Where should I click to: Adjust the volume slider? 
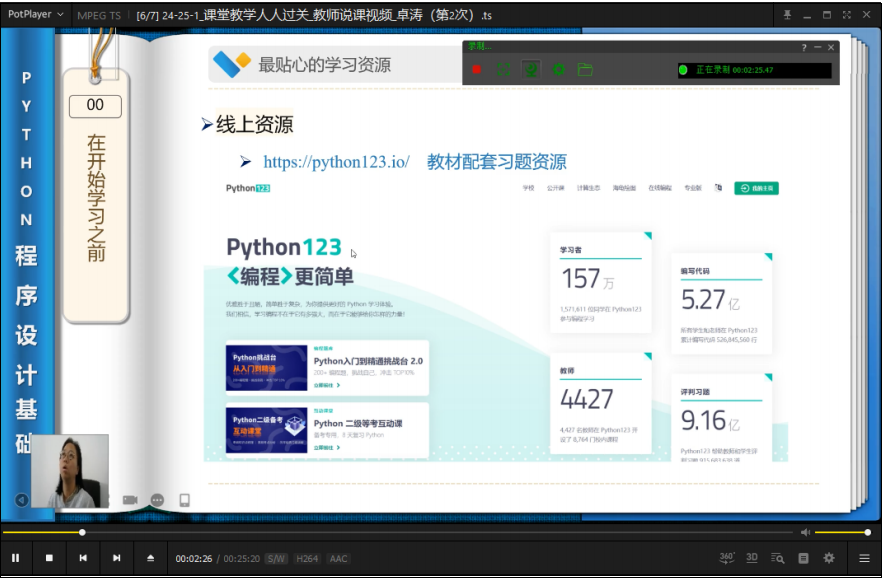(x=840, y=532)
